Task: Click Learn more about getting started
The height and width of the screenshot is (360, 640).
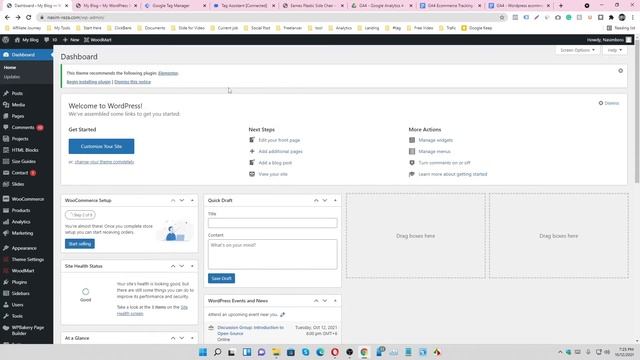Action: pyautogui.click(x=453, y=174)
